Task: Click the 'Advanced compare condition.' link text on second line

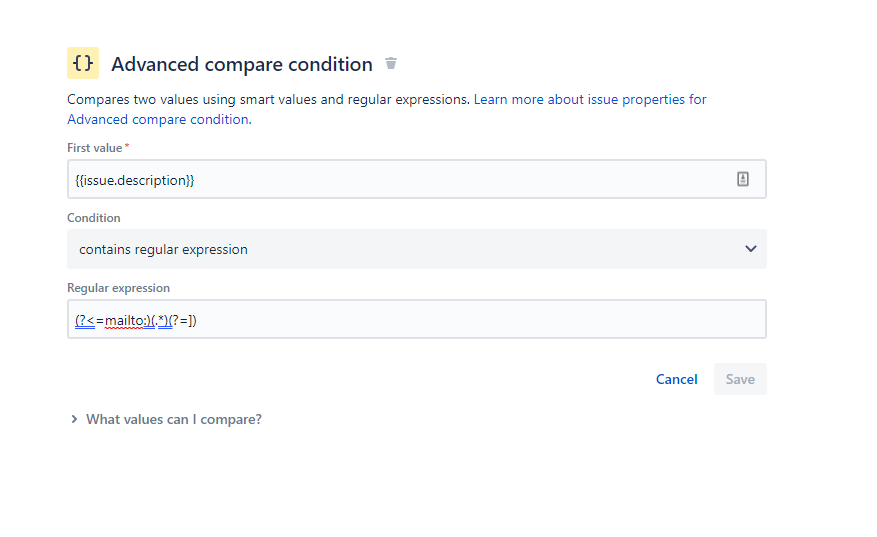Action: click(x=158, y=119)
